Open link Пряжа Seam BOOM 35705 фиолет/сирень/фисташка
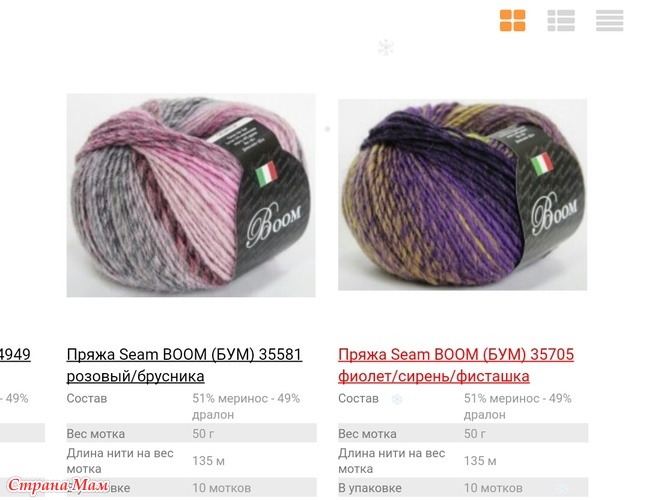The width and height of the screenshot is (649, 500). pos(456,365)
